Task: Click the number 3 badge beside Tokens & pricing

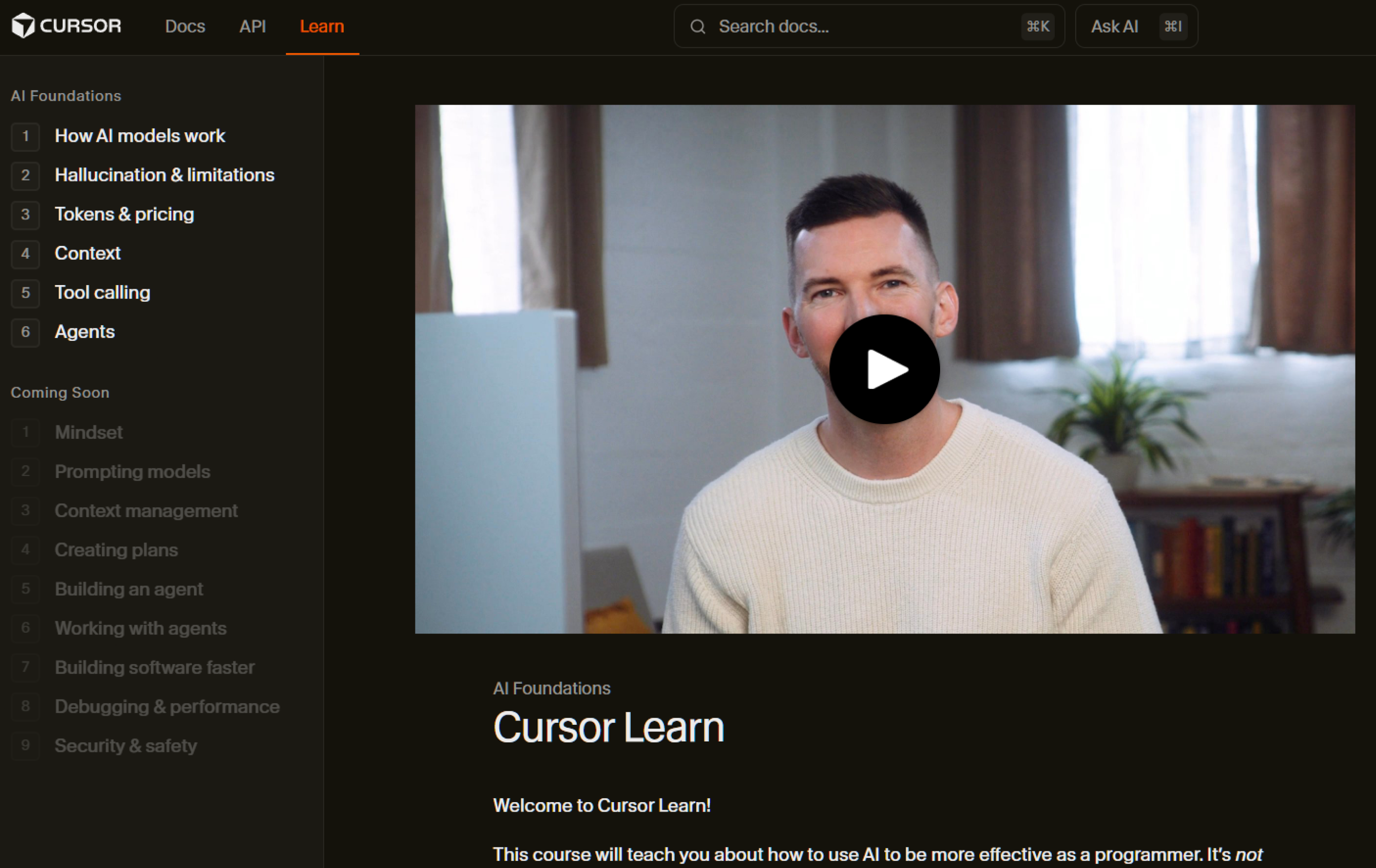Action: pos(25,215)
